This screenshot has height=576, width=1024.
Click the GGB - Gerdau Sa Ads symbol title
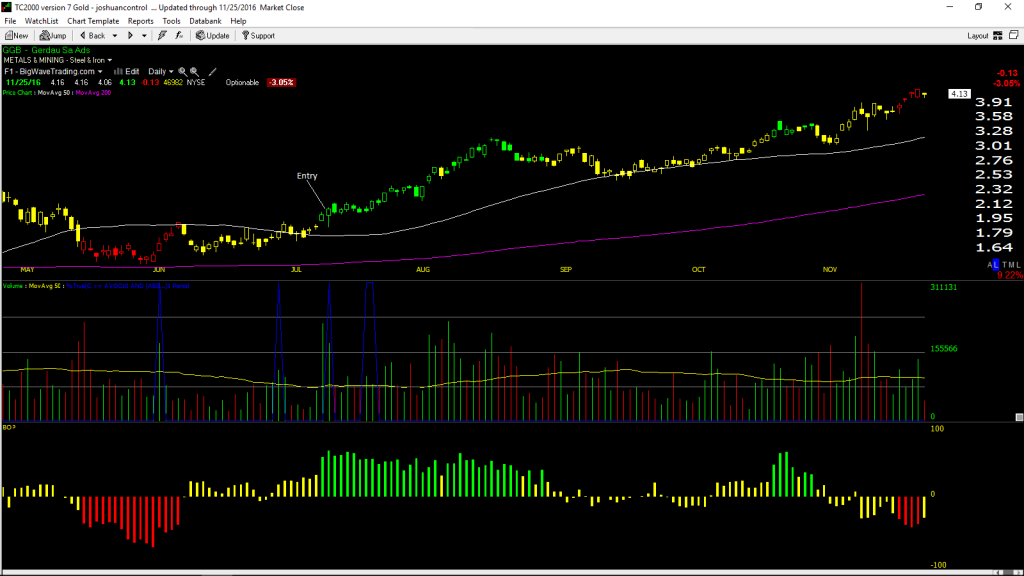click(46, 50)
